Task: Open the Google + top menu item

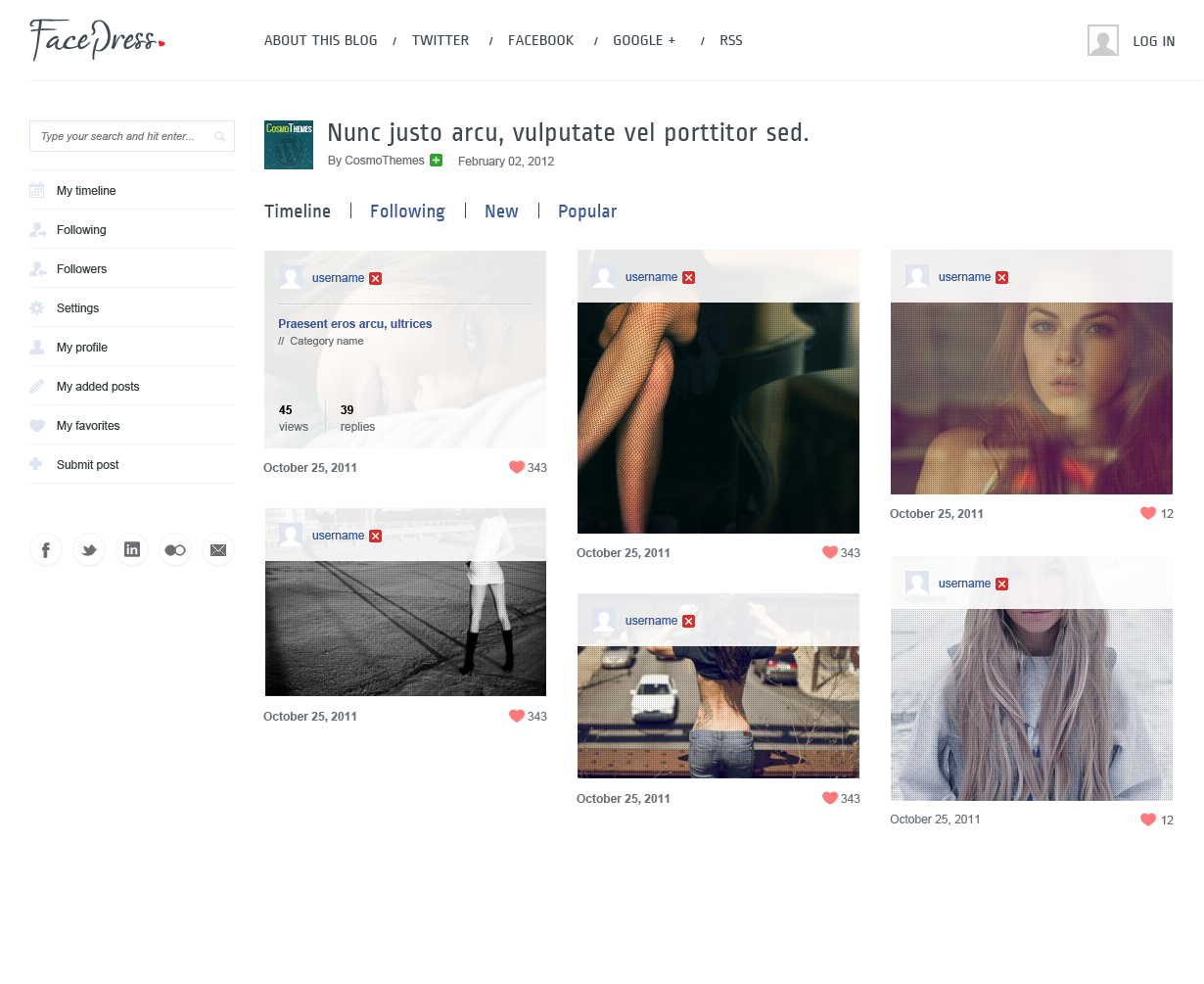Action: click(644, 40)
